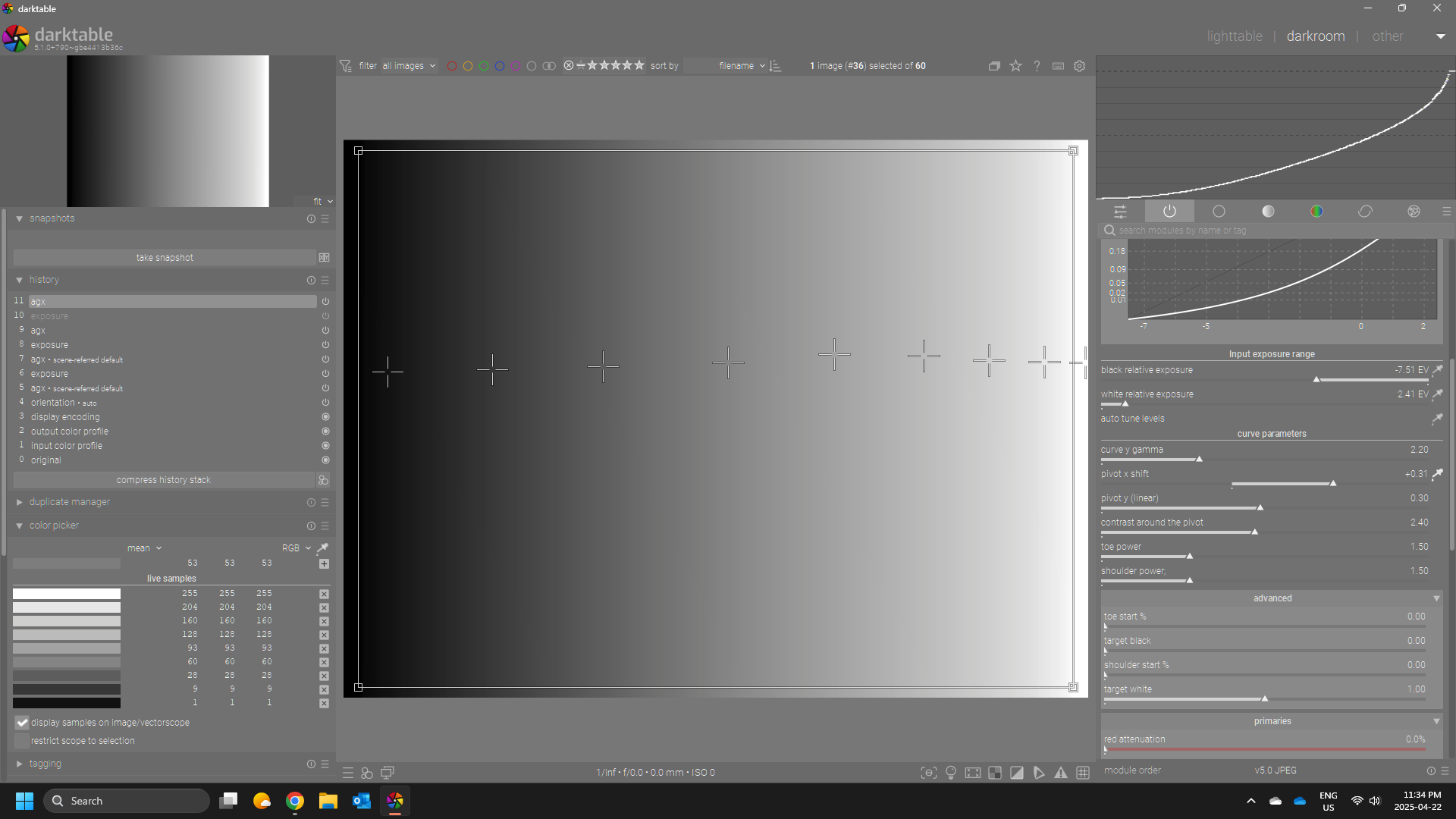1456x819 pixels.
Task: Open the other views menu
Action: 1387,36
